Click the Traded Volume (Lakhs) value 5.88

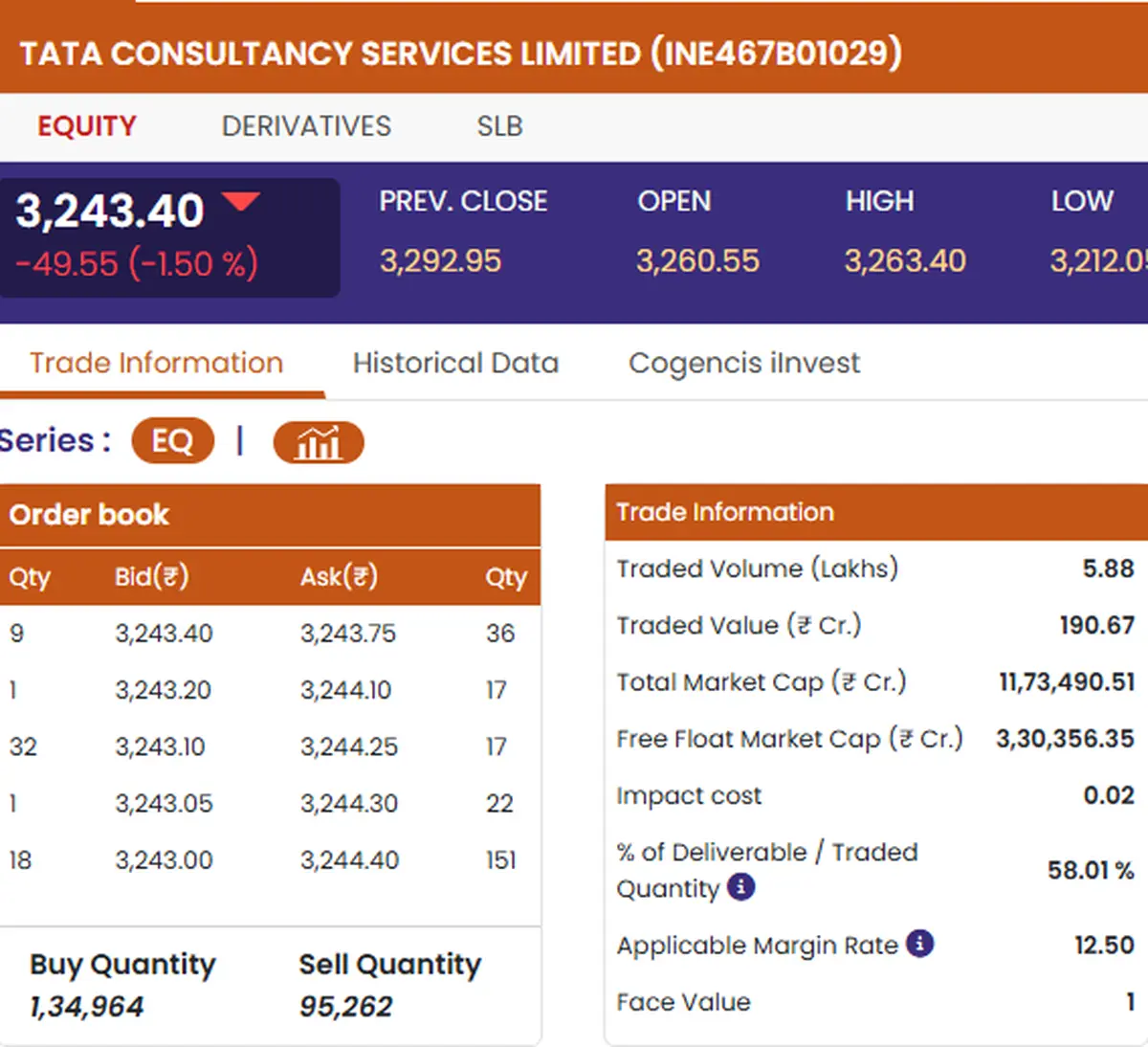[1109, 568]
